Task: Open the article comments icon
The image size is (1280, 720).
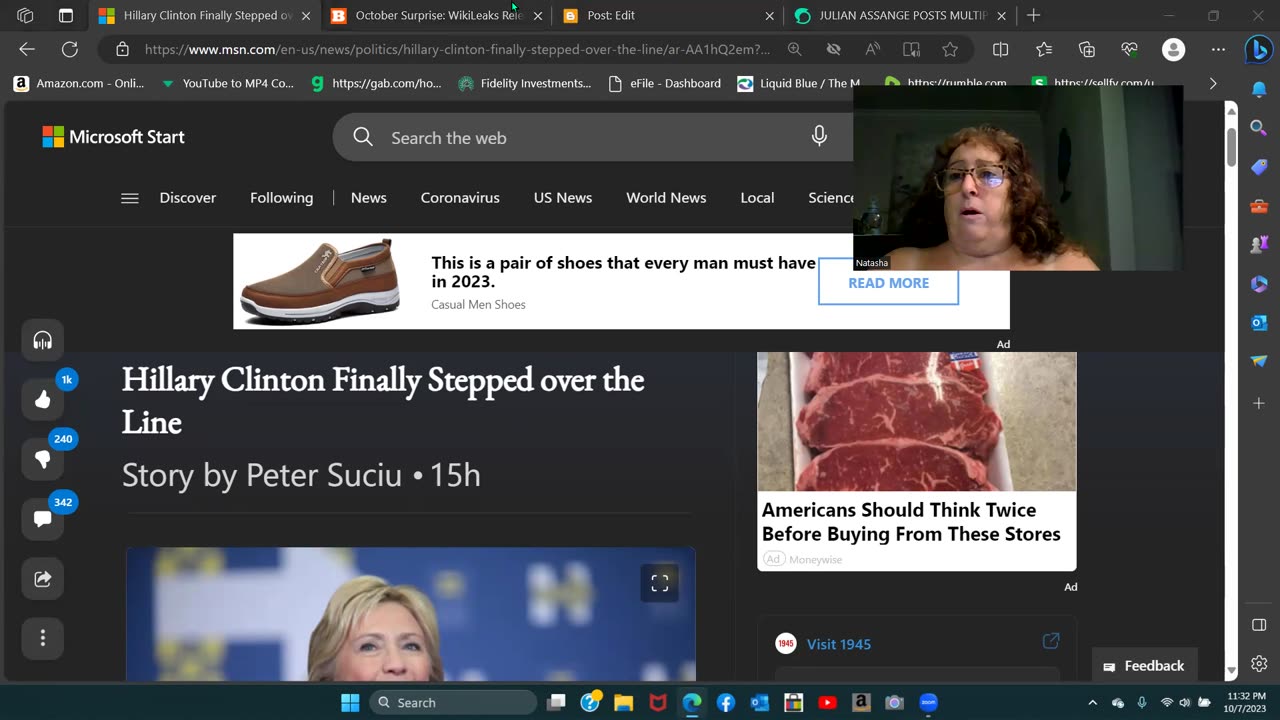Action: coord(42,519)
